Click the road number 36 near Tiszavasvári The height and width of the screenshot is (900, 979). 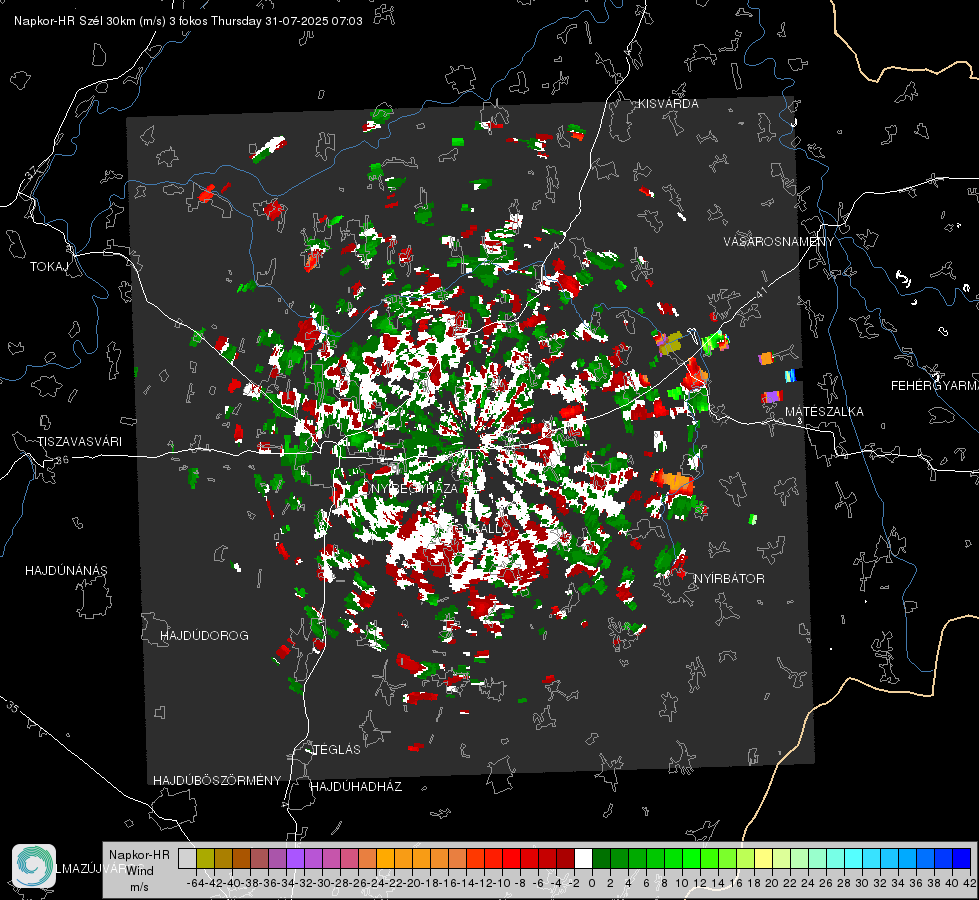click(62, 460)
